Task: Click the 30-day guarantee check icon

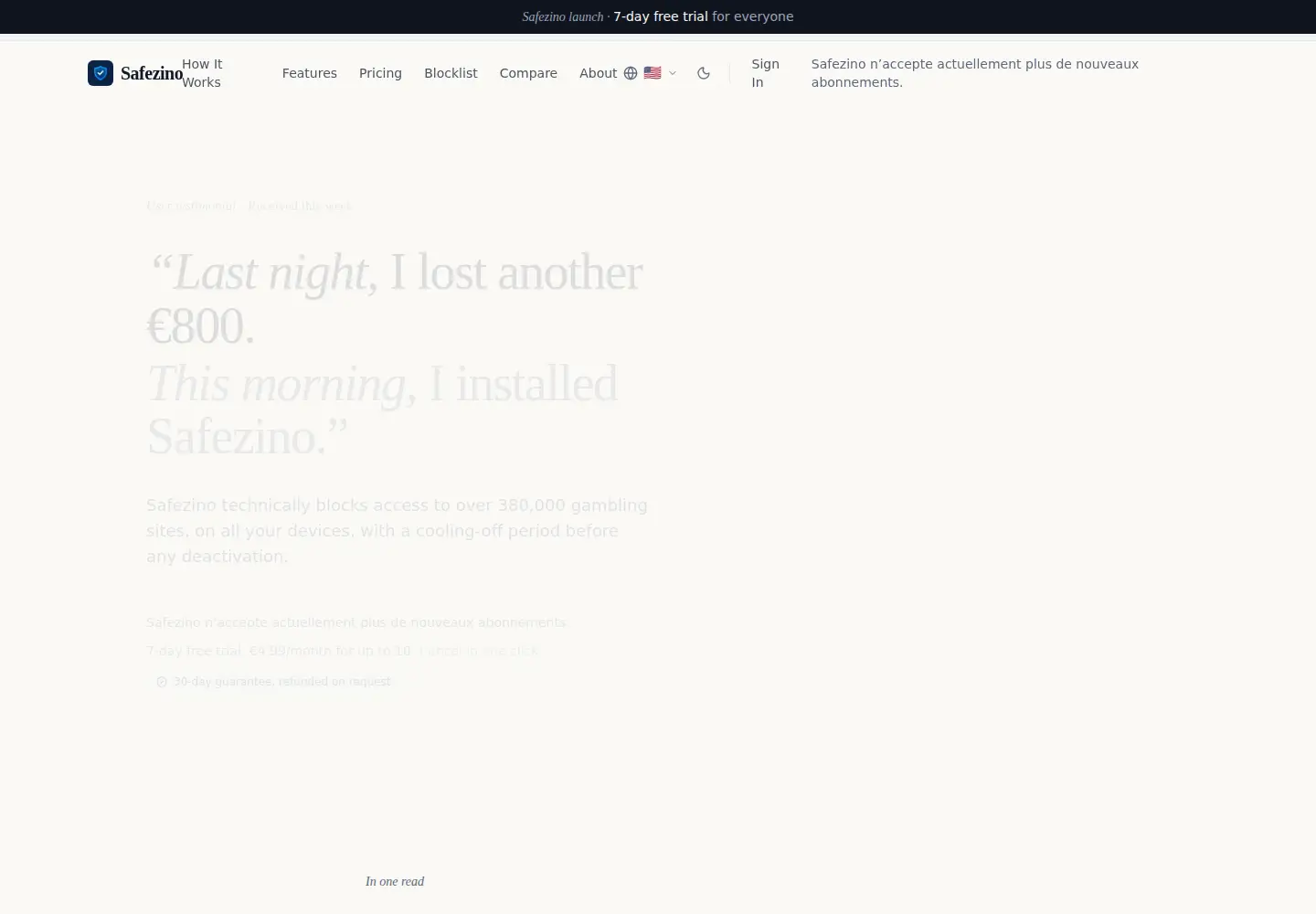Action: click(162, 682)
